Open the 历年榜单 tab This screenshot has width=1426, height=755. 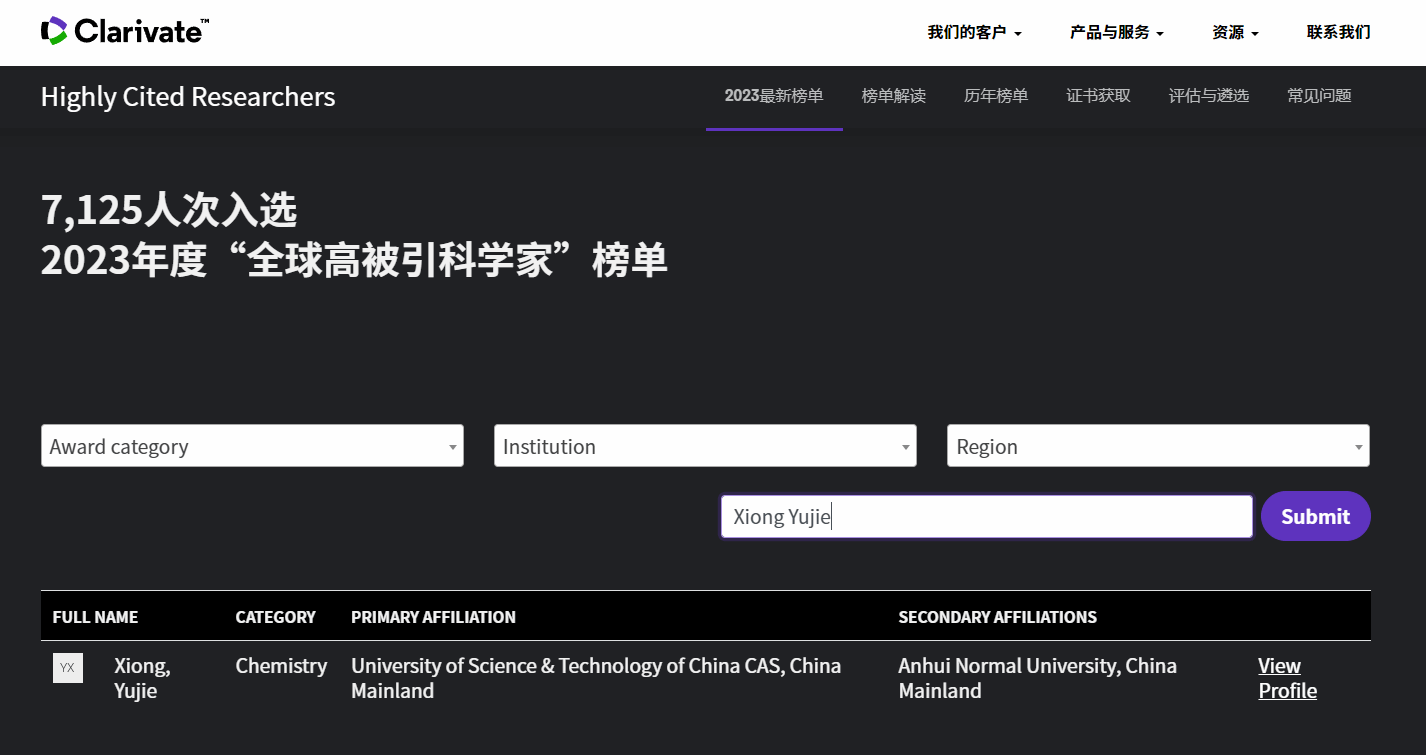(995, 97)
